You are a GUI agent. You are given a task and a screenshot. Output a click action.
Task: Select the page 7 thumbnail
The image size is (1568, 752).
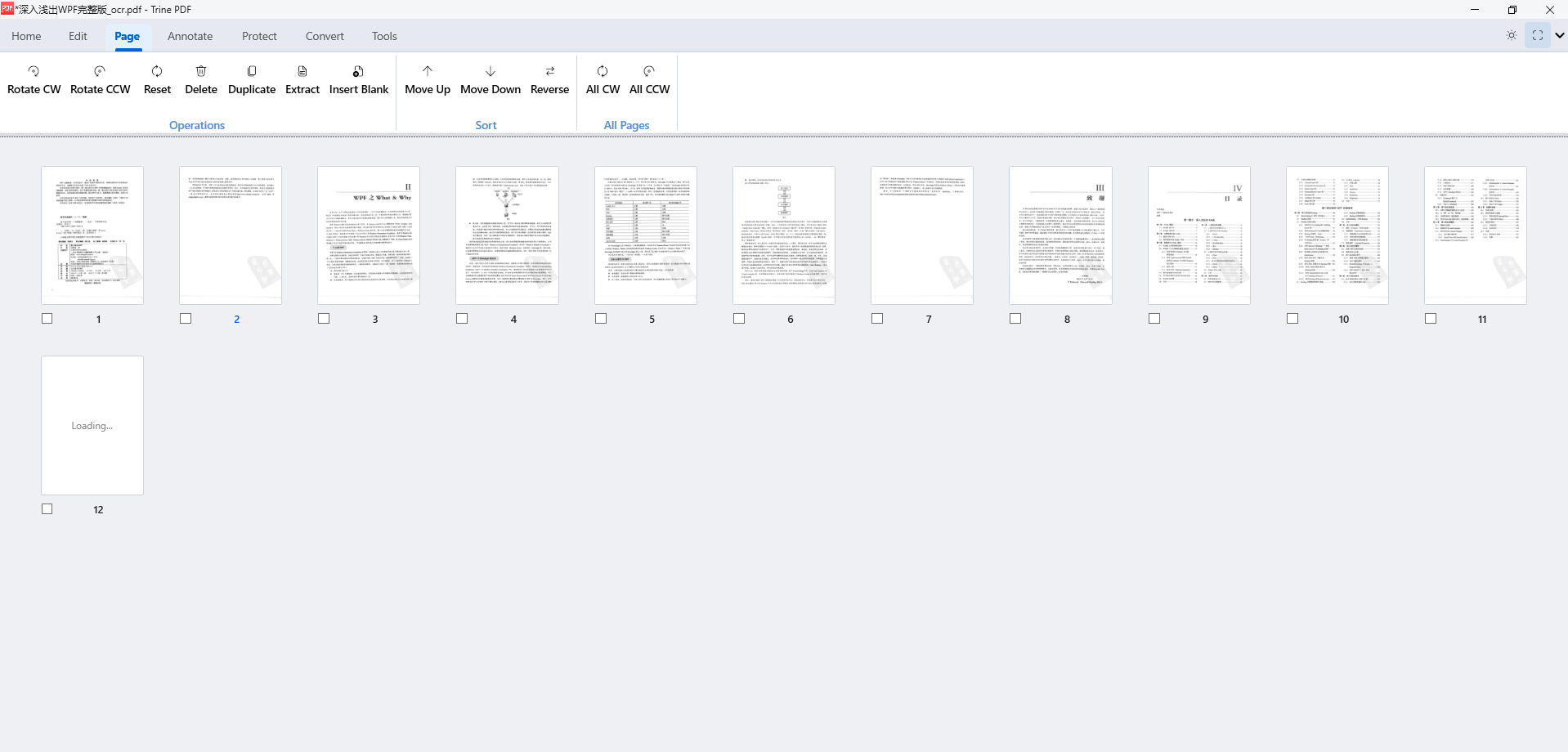pyautogui.click(x=922, y=235)
